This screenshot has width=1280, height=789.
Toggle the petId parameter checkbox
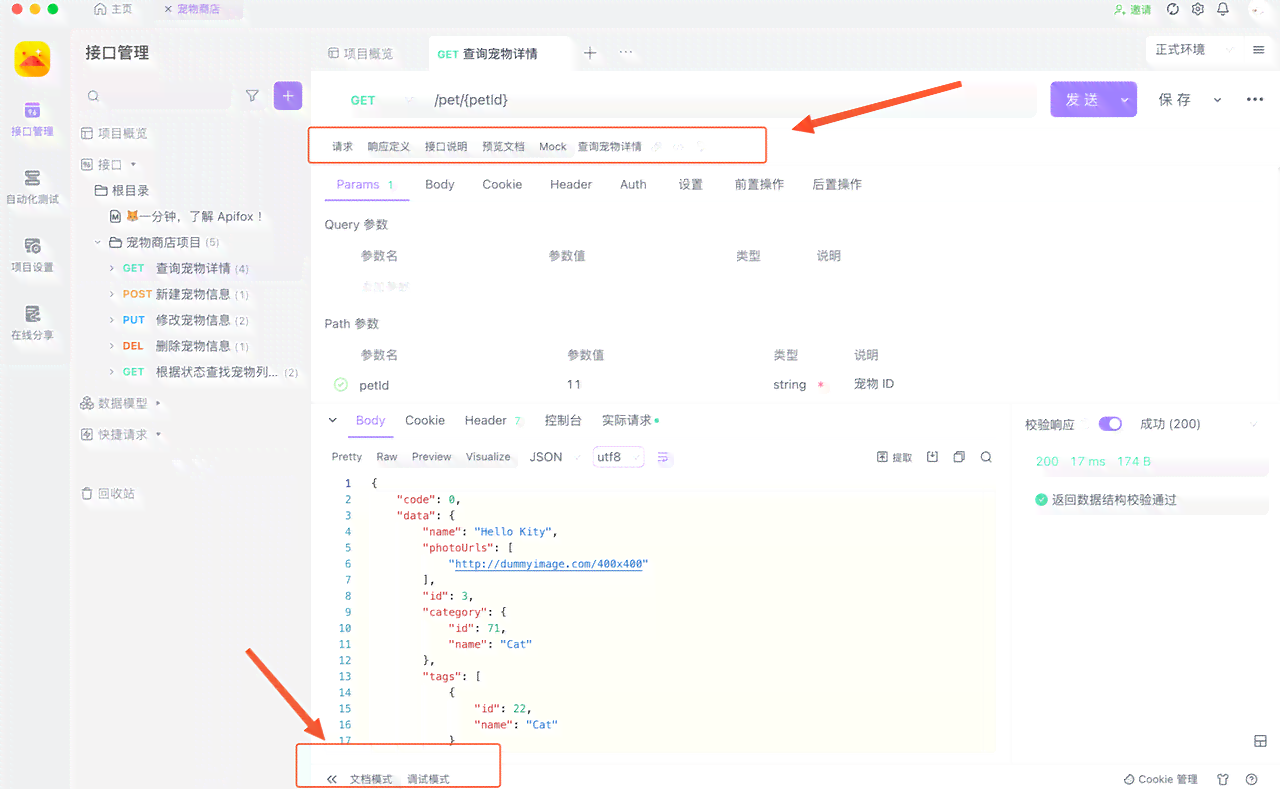click(340, 384)
